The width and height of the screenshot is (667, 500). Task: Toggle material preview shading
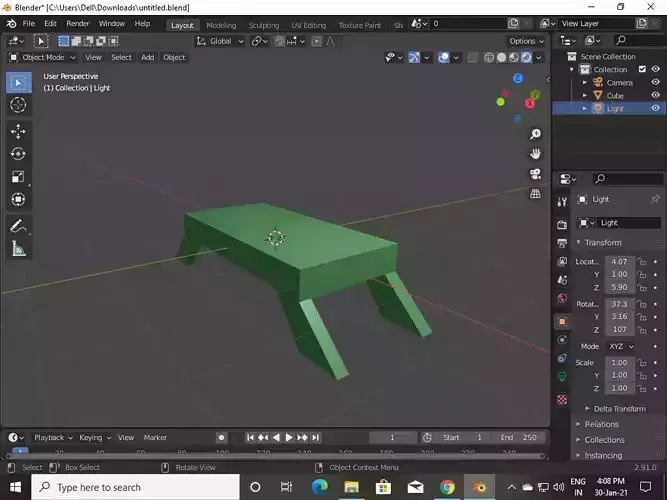514,57
